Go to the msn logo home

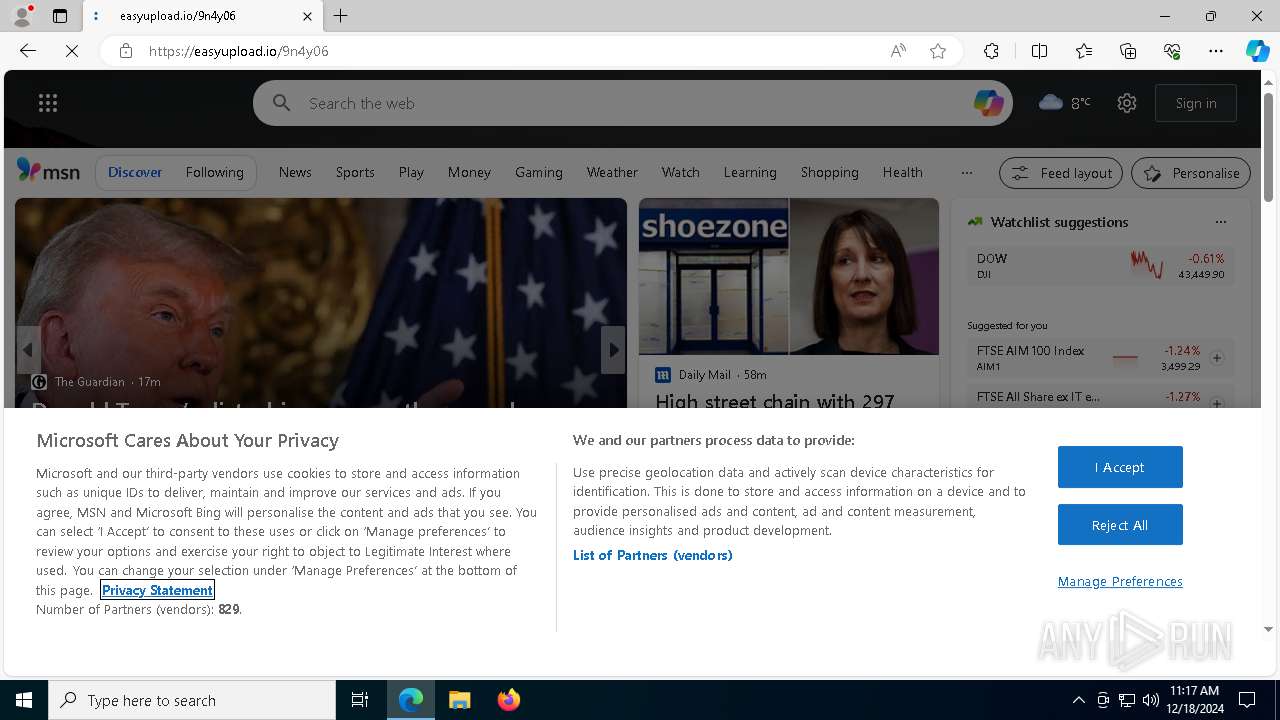[48, 172]
